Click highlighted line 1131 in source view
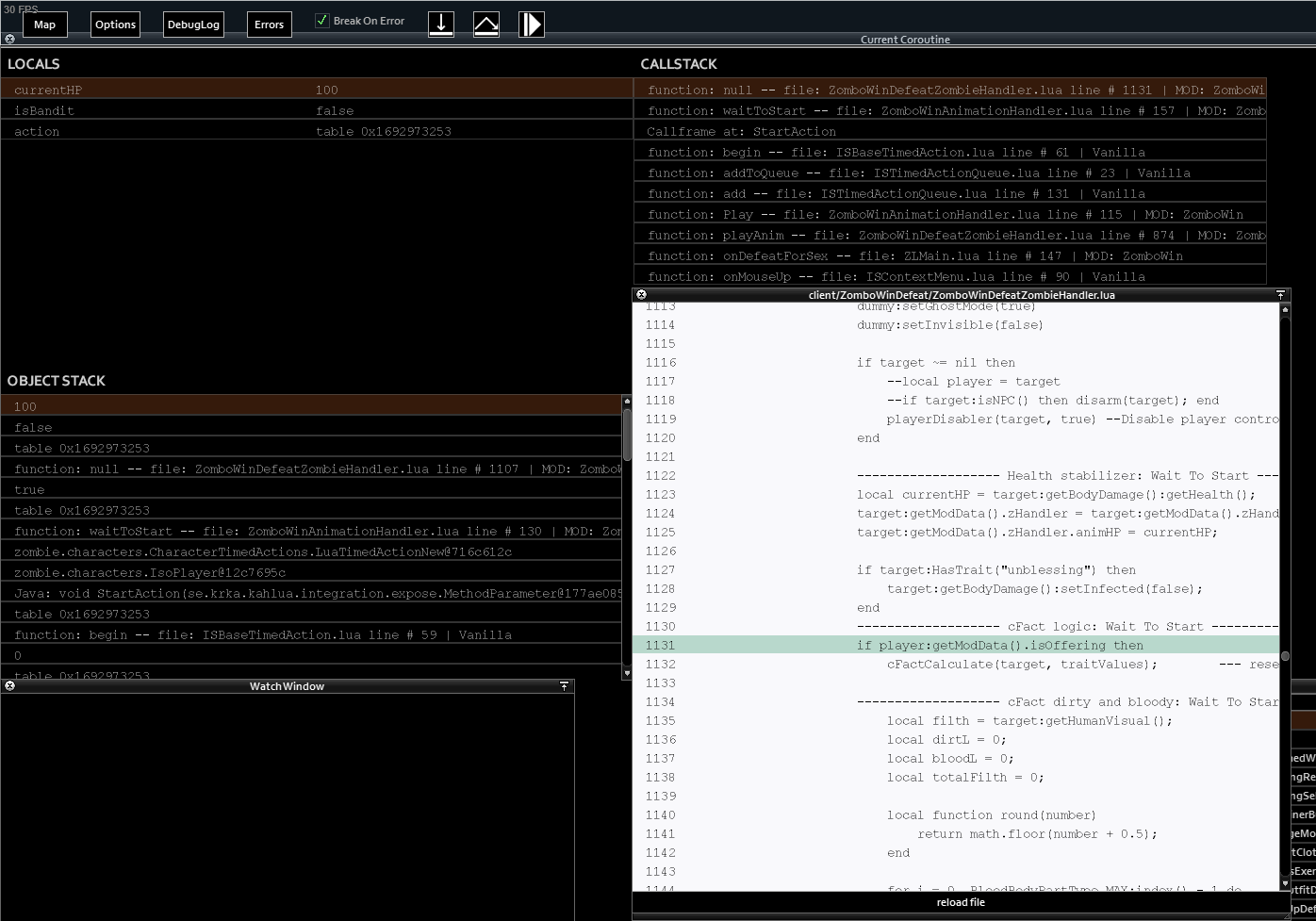The height and width of the screenshot is (921, 1316). (x=956, y=645)
